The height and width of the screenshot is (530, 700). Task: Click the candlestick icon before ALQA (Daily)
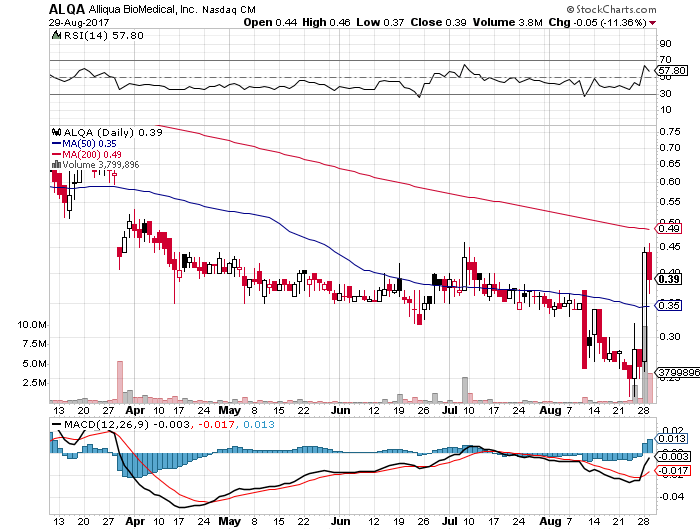[x=56, y=132]
